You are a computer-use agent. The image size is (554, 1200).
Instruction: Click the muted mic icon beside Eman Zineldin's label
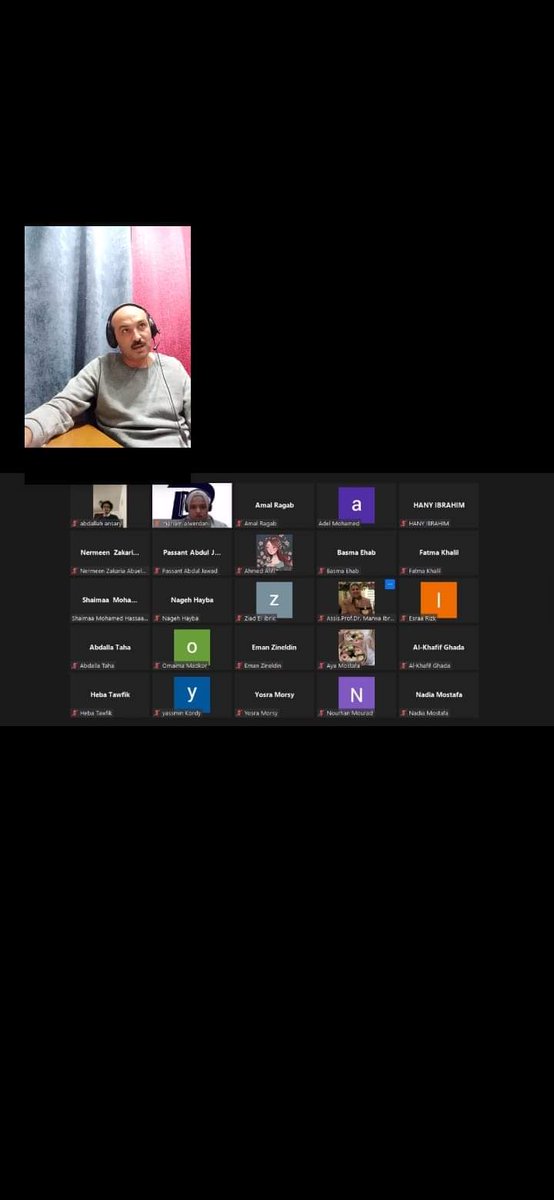240,665
